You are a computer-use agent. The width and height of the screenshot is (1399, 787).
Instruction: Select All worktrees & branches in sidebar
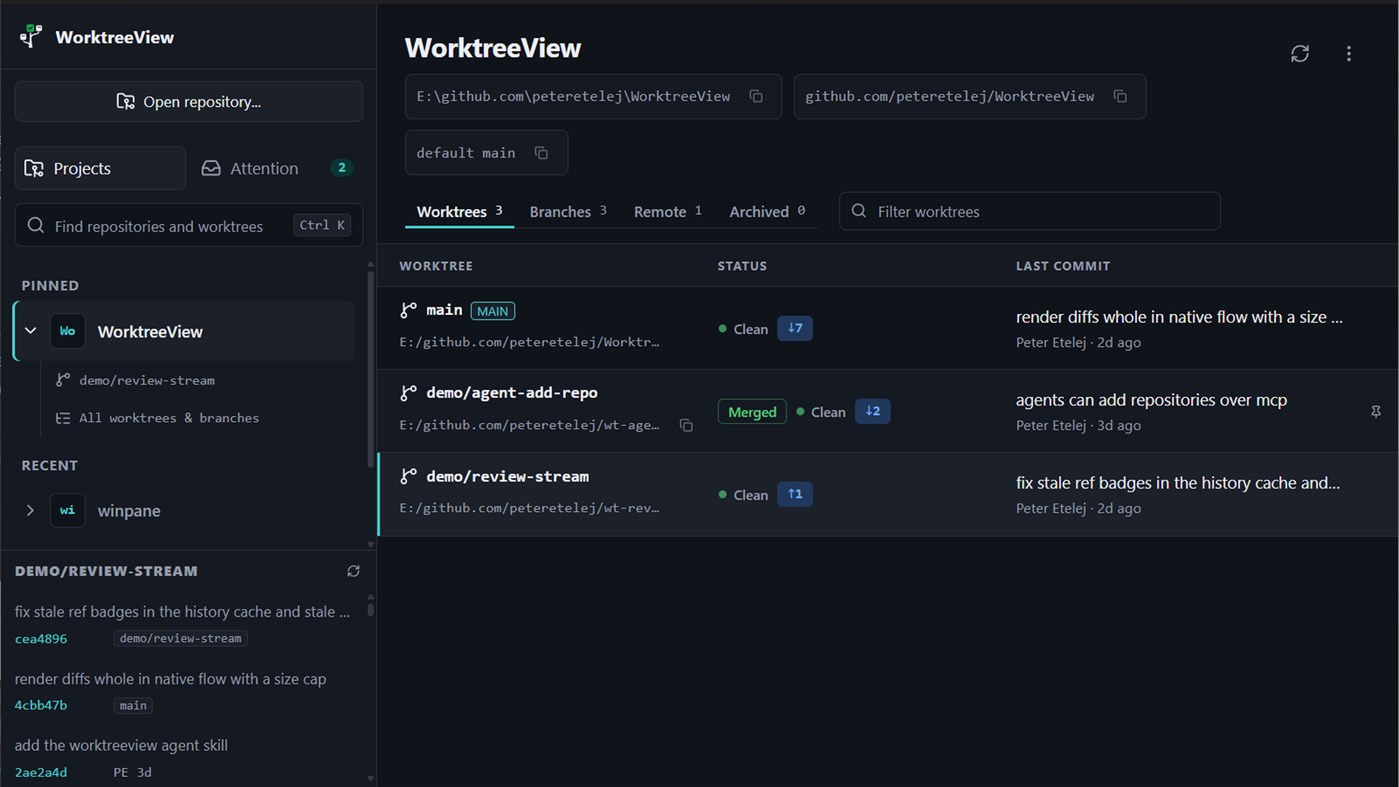click(x=169, y=418)
